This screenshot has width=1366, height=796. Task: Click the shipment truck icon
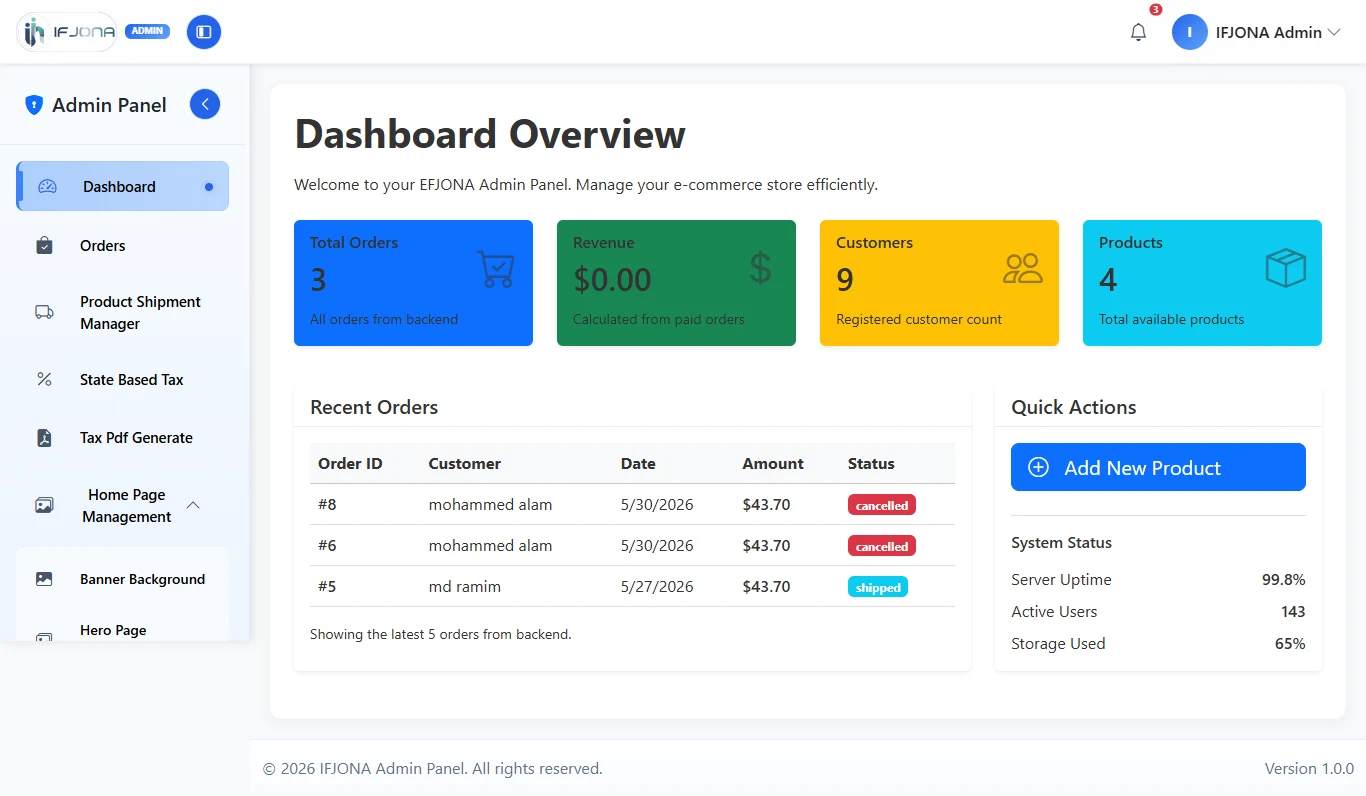pyautogui.click(x=44, y=312)
